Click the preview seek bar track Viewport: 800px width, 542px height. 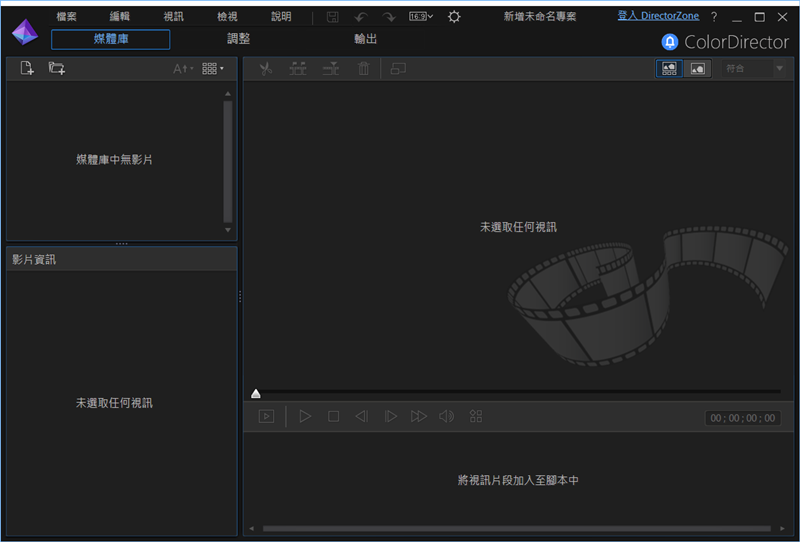(x=520, y=392)
